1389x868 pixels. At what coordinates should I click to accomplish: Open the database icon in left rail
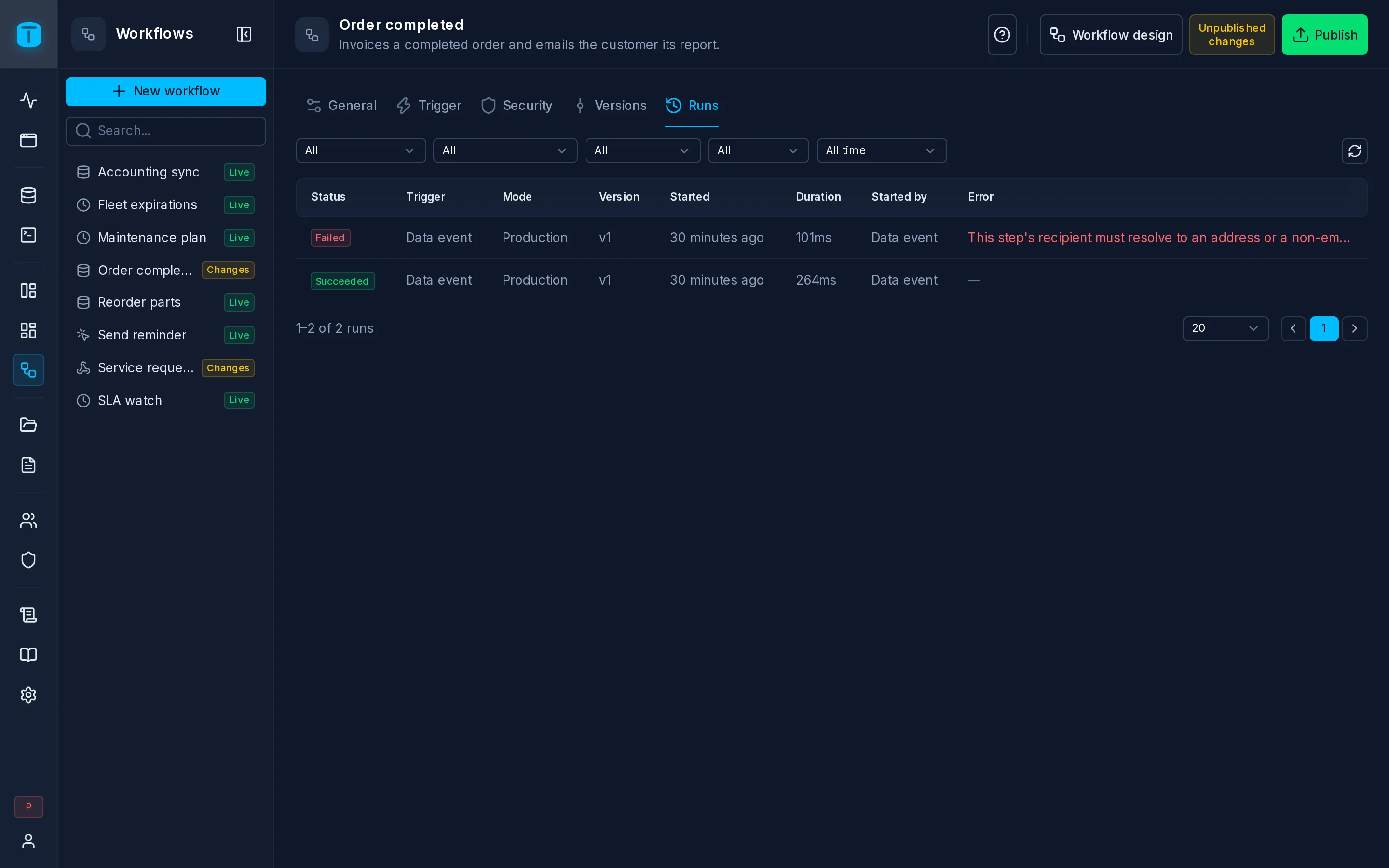tap(28, 195)
